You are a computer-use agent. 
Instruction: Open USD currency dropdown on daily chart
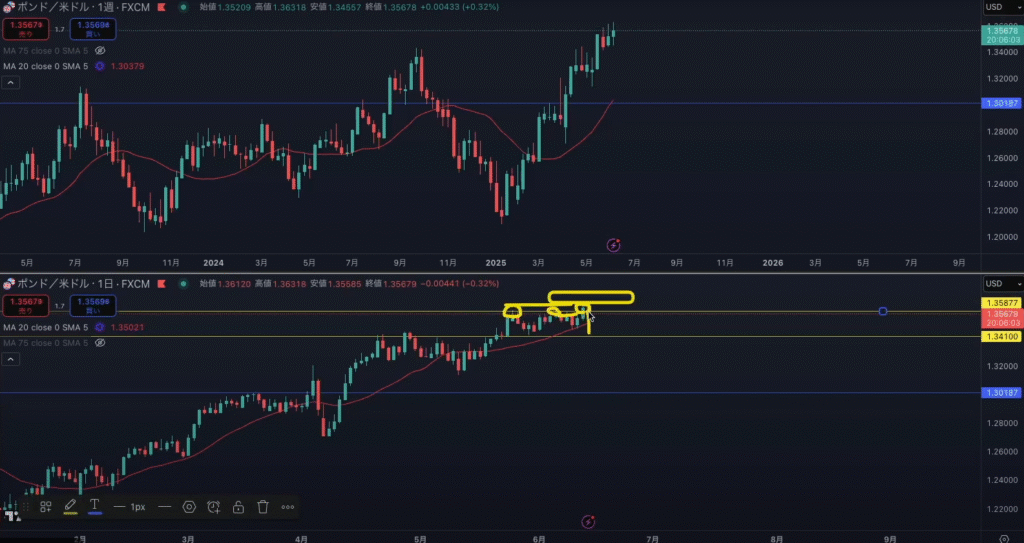[x=1003, y=284]
